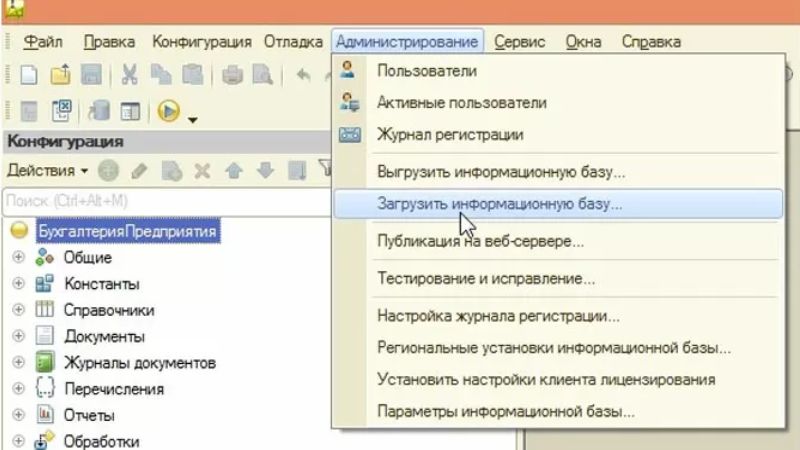Expand the Журналы документов tree node
The height and width of the screenshot is (450, 800).
18,362
